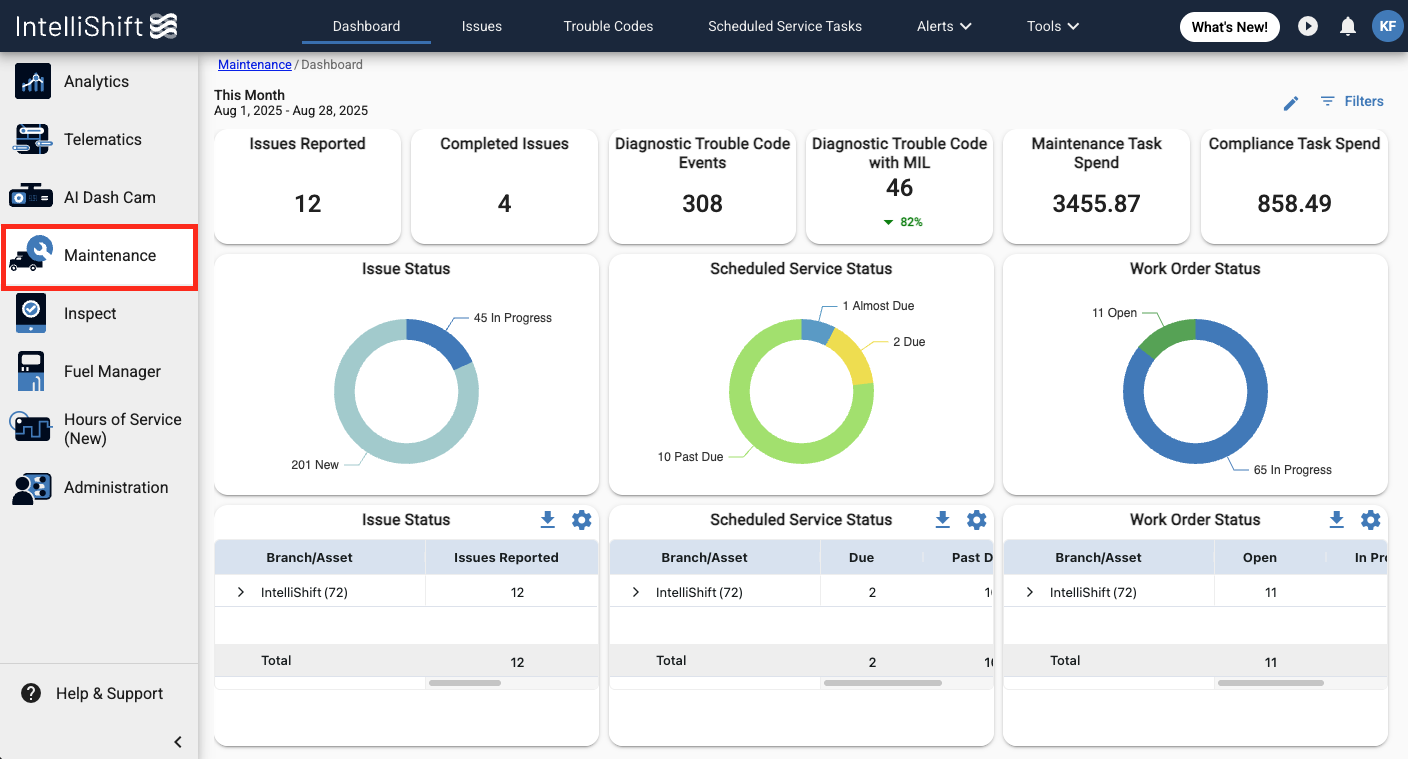1408x759 pixels.
Task: Expand IntelliShift (72) row in Issue Status table
Action: point(241,592)
